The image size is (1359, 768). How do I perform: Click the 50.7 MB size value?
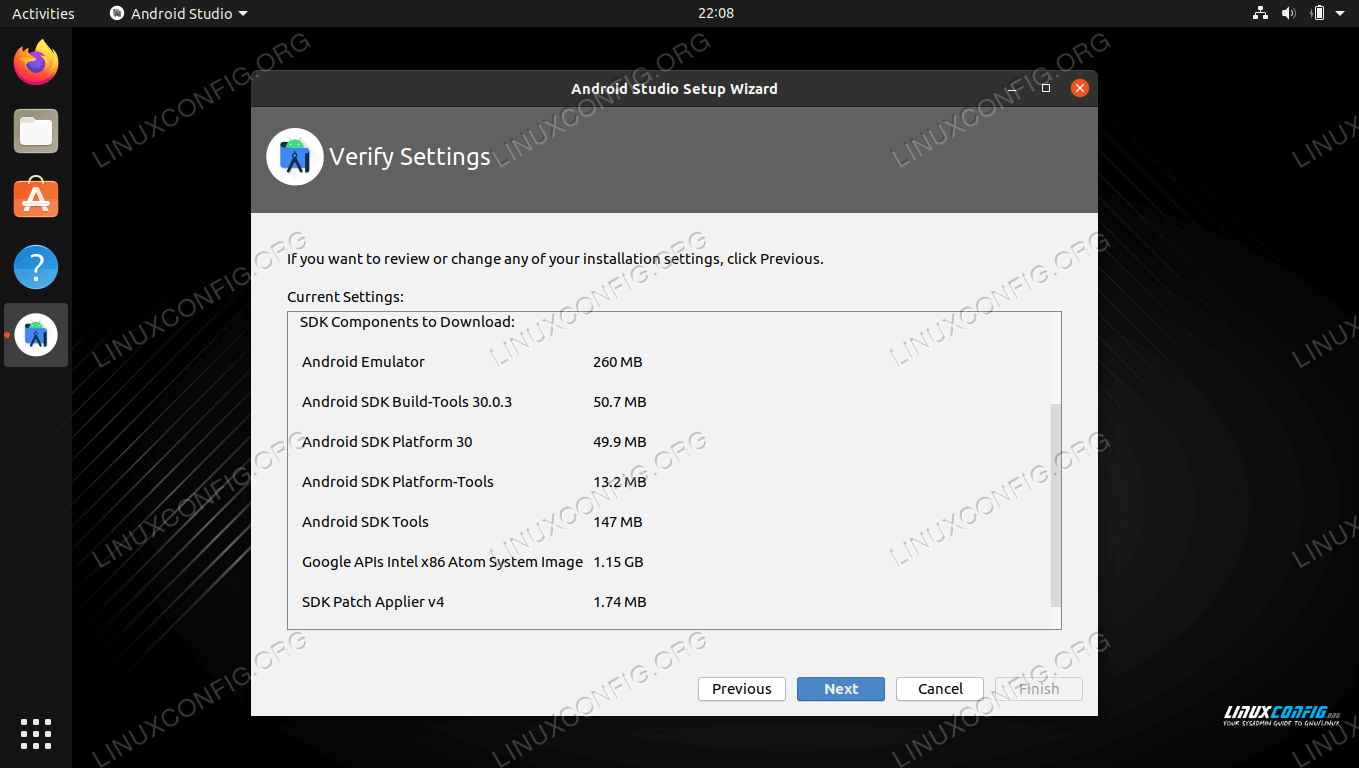click(x=620, y=402)
